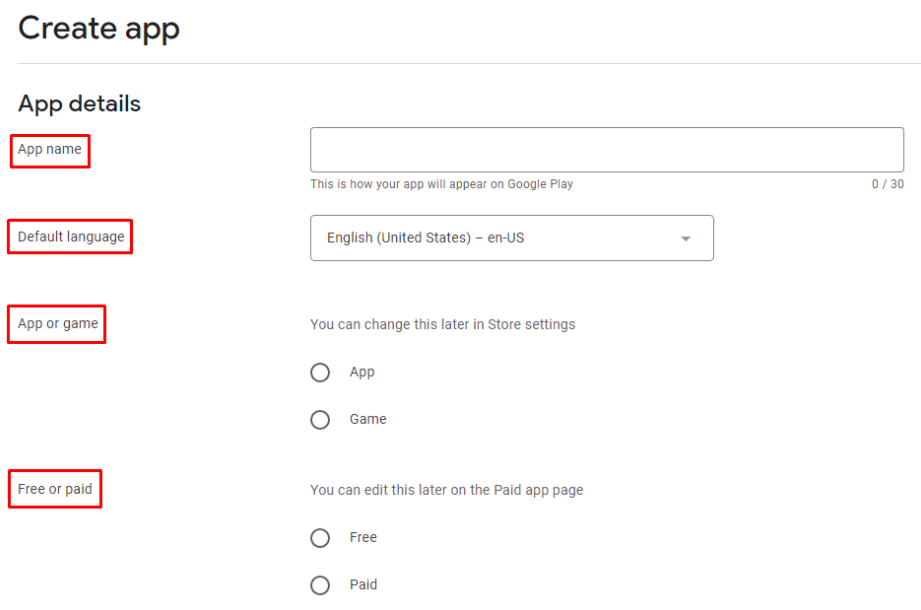Image resolution: width=921 pixels, height=610 pixels.
Task: Click the language selector dropdown arrow
Action: coord(685,238)
